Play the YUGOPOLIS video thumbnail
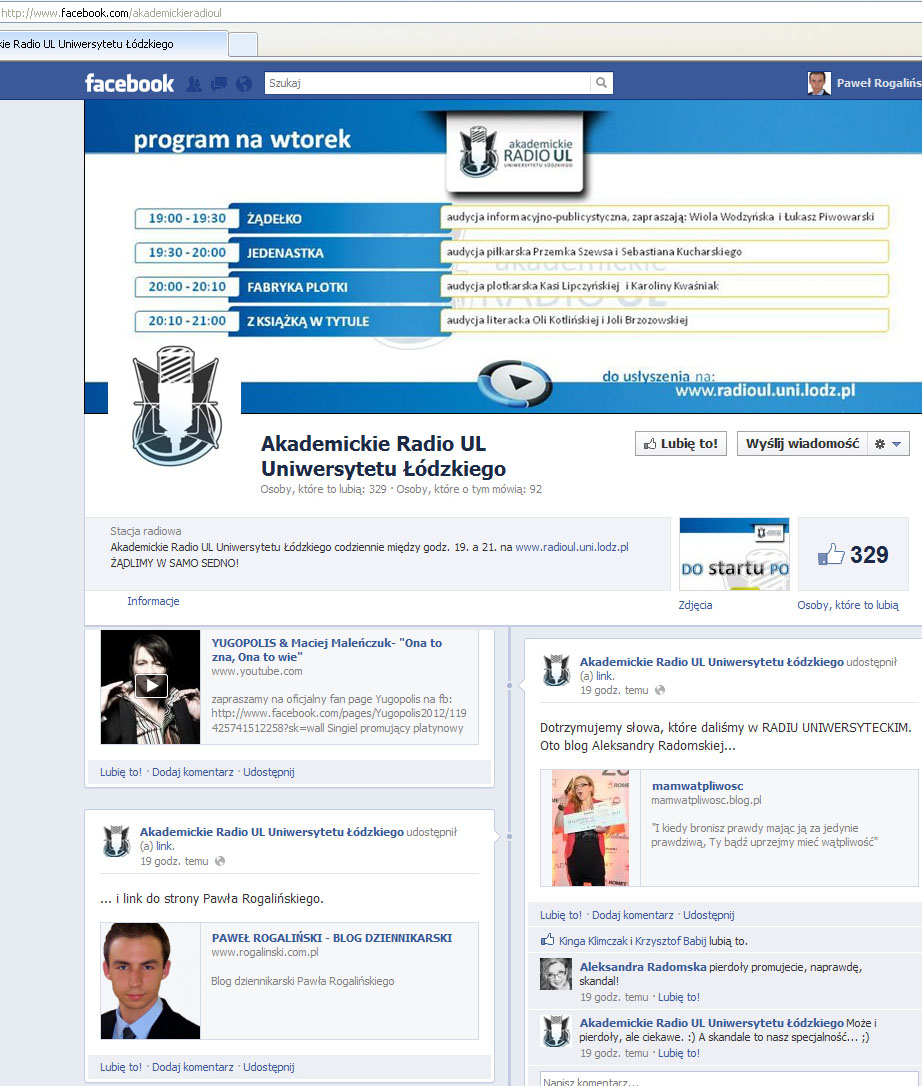This screenshot has width=922, height=1086. tap(150, 686)
